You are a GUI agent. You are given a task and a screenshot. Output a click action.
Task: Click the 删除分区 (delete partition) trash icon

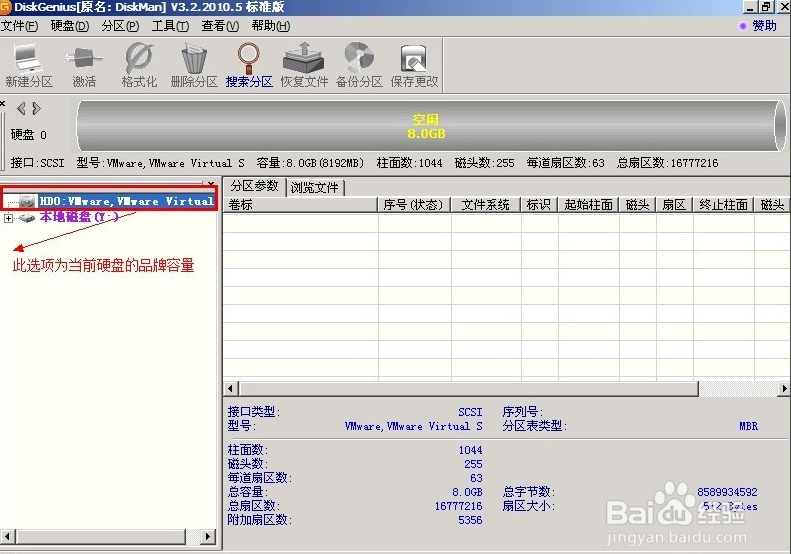[x=194, y=66]
